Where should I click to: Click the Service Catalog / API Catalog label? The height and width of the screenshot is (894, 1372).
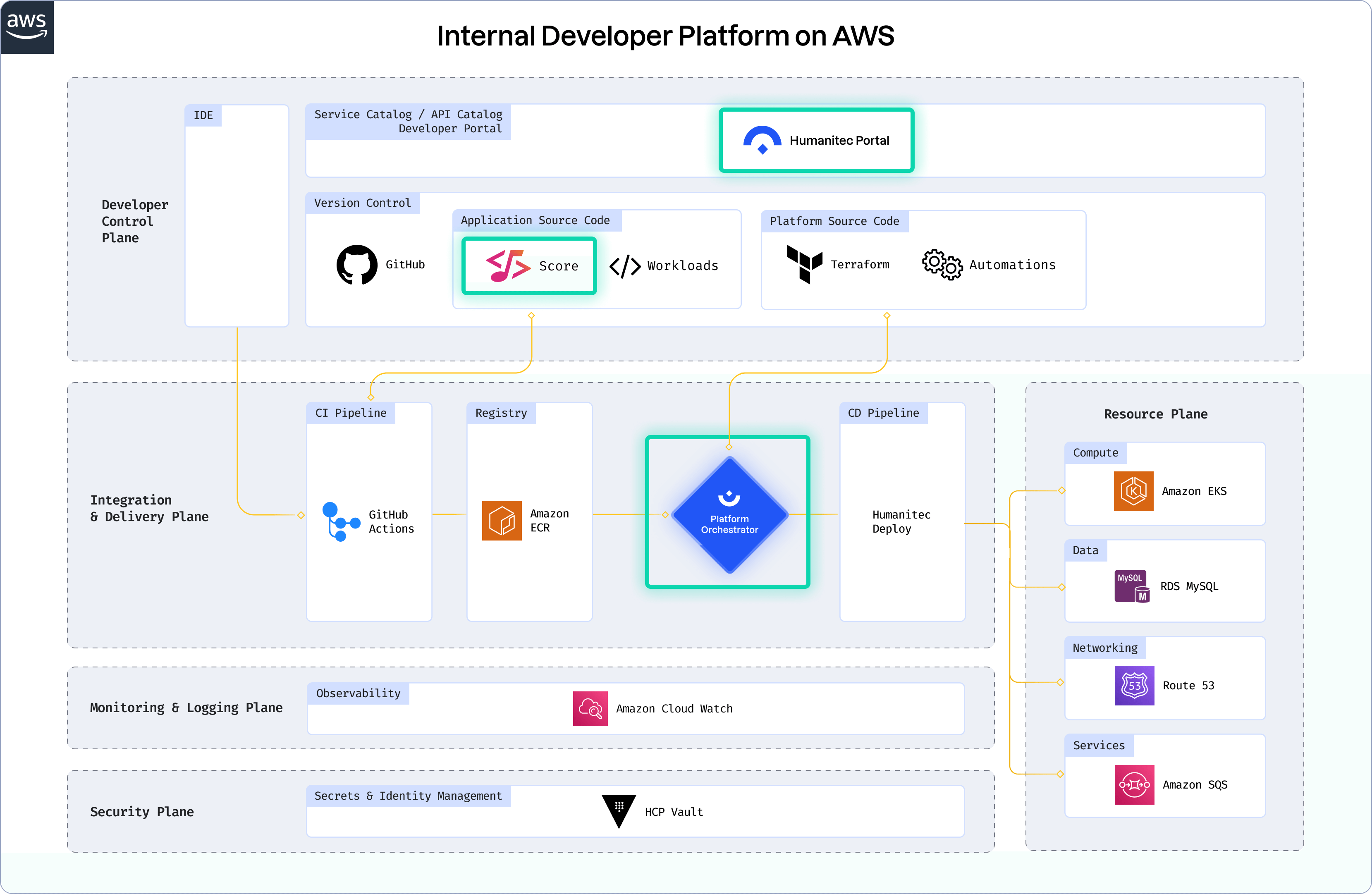click(x=408, y=122)
